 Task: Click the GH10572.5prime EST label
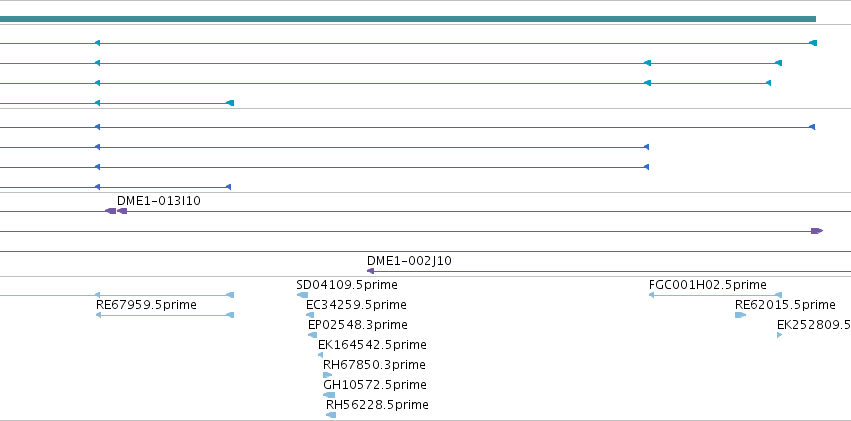point(374,385)
